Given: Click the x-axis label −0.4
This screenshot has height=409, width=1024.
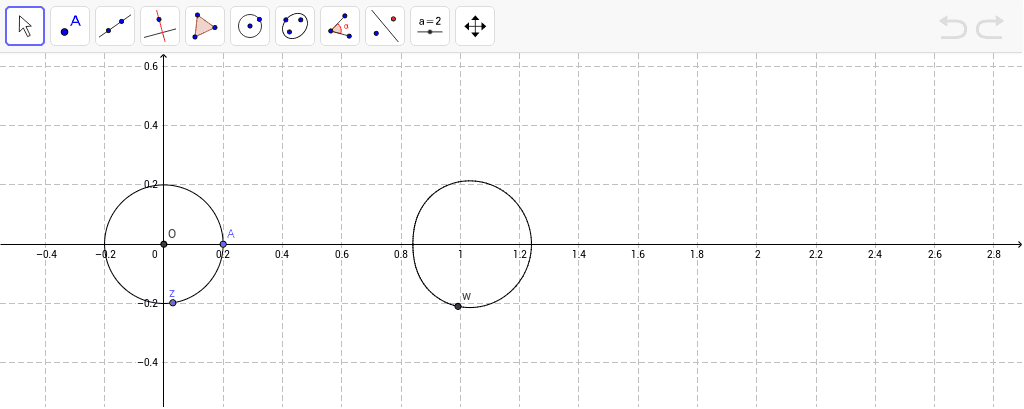Looking at the screenshot, I should coord(45,255).
